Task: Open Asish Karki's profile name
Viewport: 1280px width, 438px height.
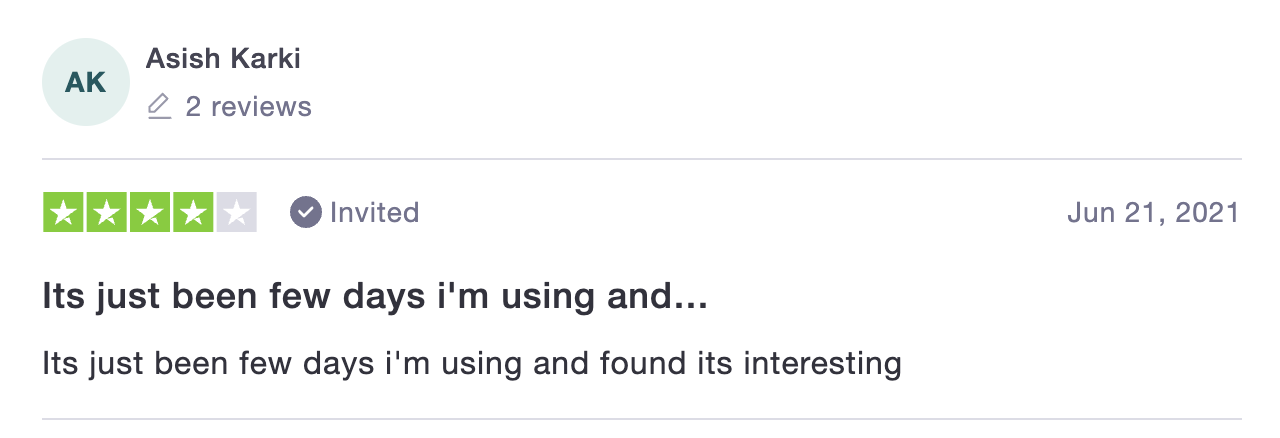Action: click(223, 58)
